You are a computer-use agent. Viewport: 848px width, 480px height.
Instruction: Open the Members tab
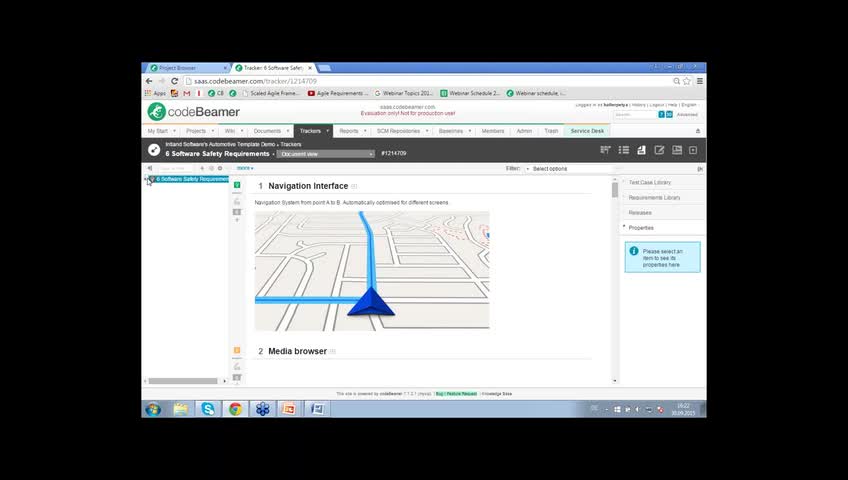(x=493, y=131)
